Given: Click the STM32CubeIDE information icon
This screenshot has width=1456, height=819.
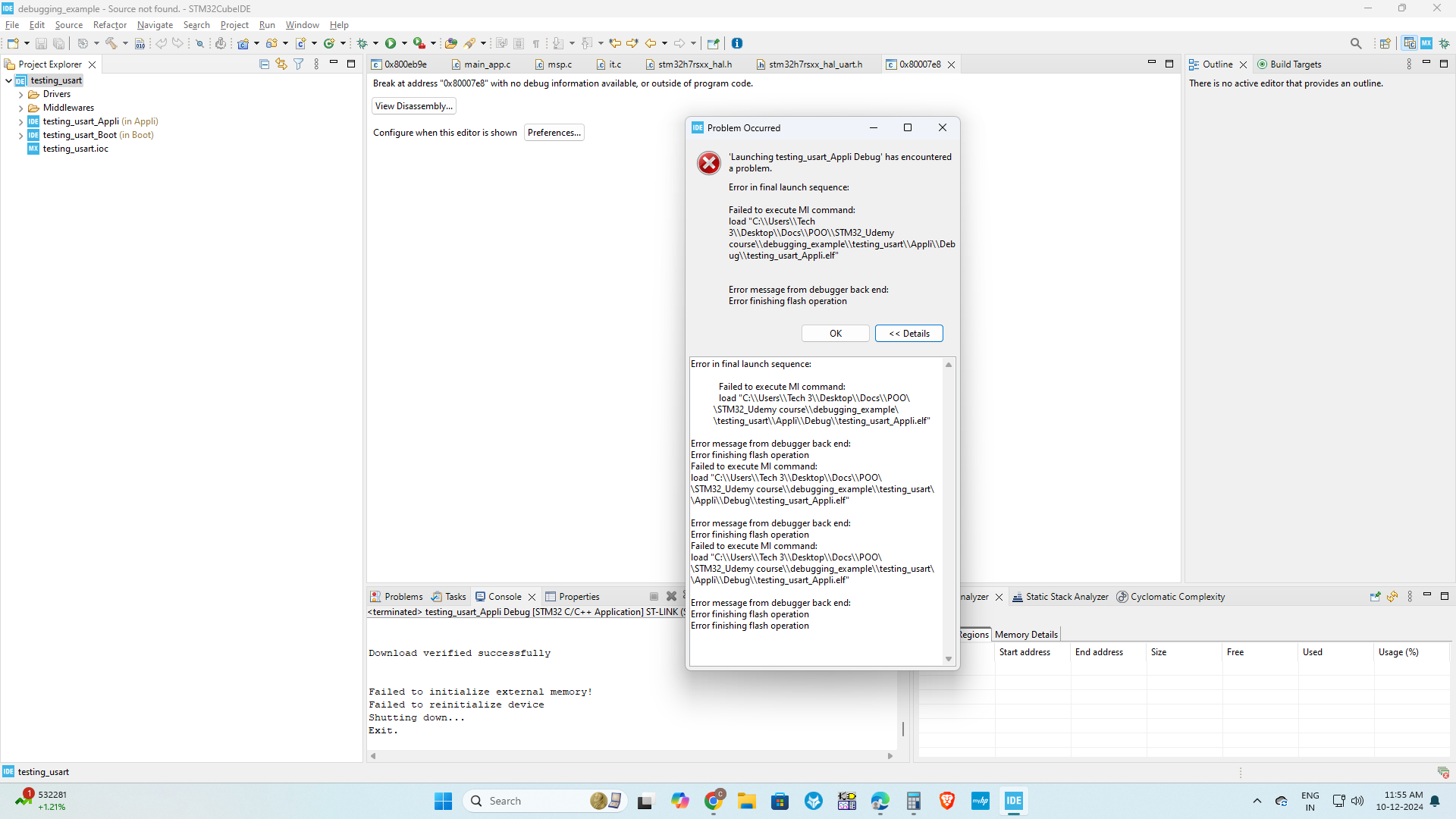Looking at the screenshot, I should point(737,43).
